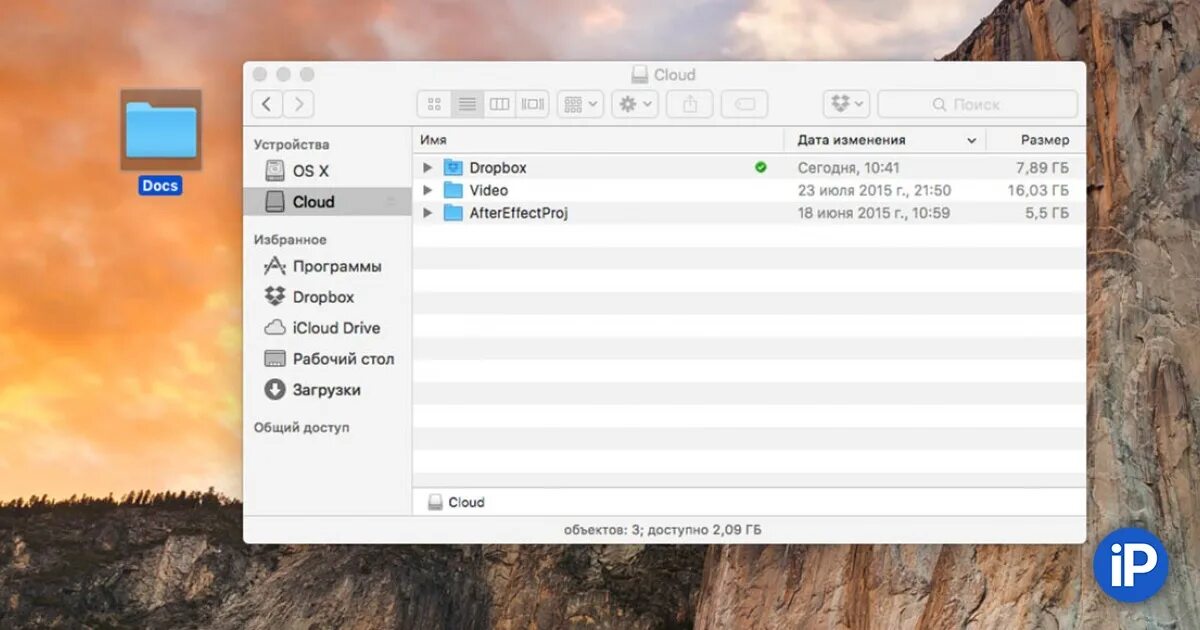Switch to Cover Flow view
Image resolution: width=1200 pixels, height=630 pixels.
click(x=533, y=104)
